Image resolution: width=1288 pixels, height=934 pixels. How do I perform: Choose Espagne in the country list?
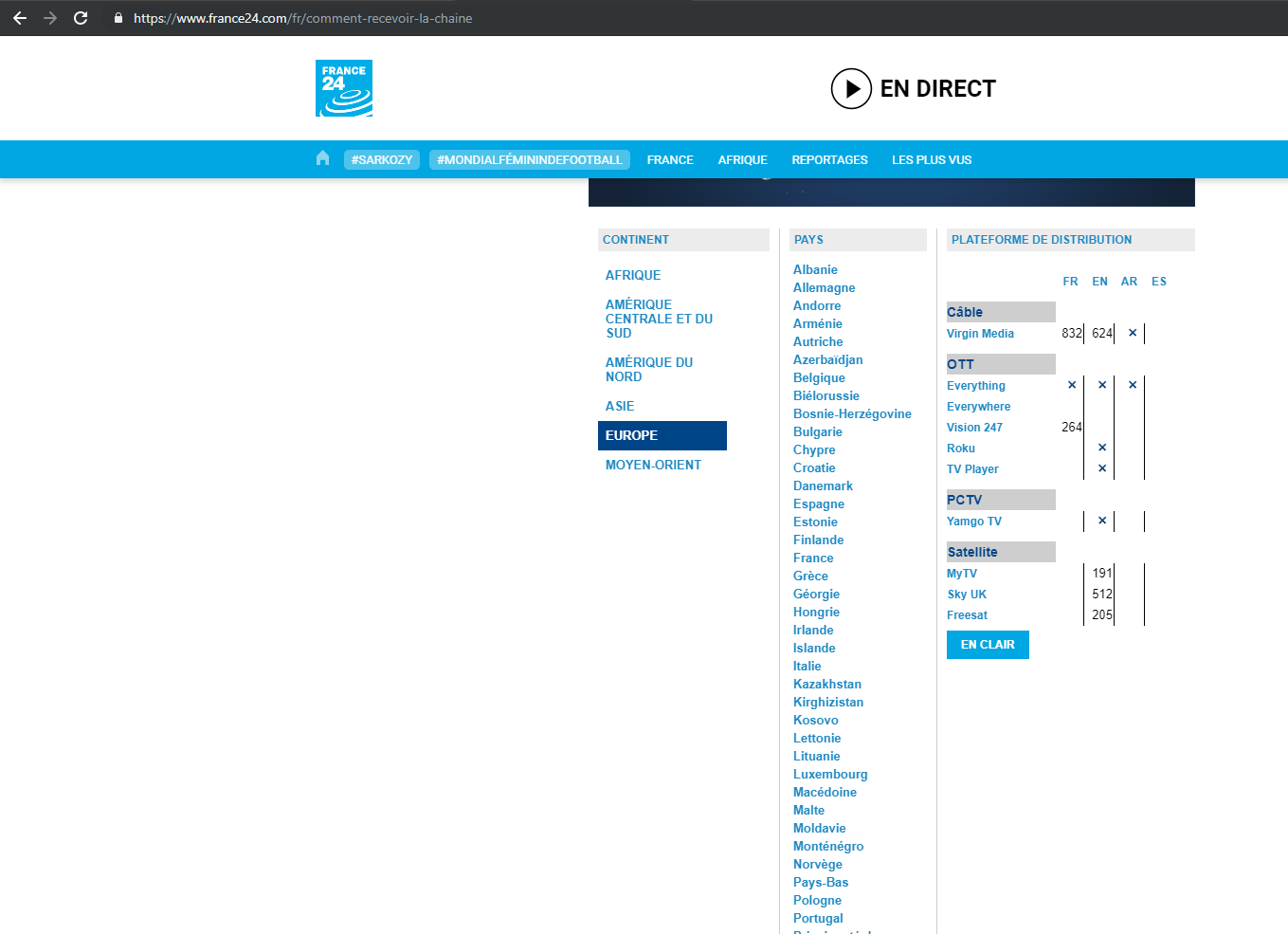[x=819, y=504]
